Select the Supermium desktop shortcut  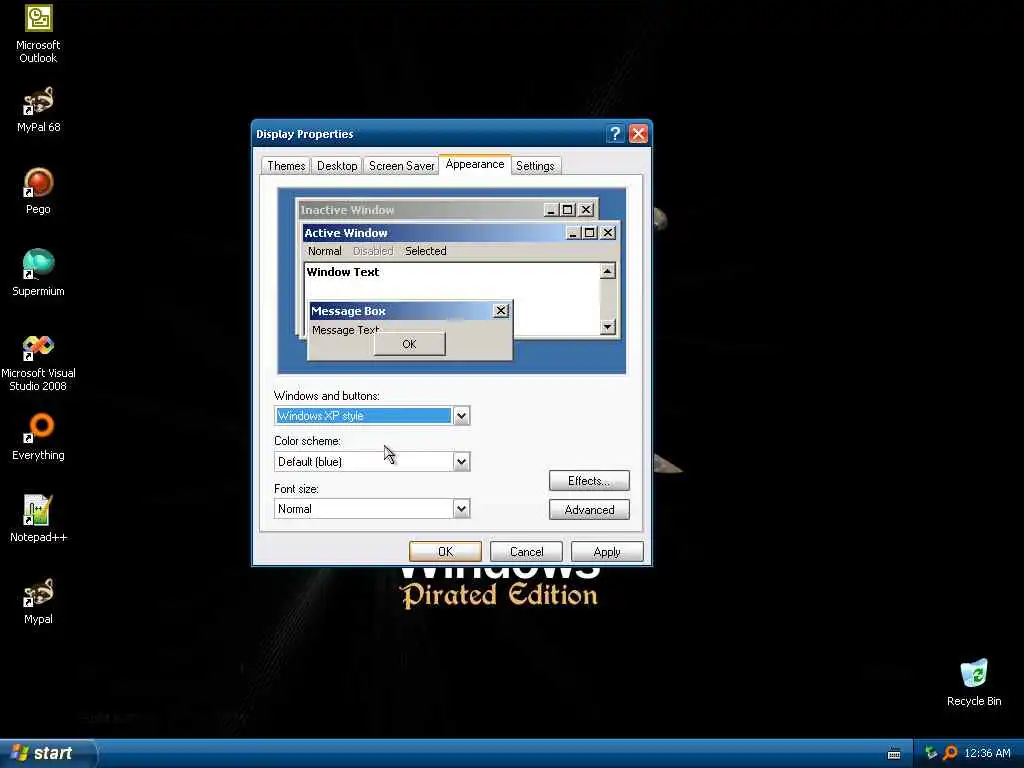click(38, 273)
